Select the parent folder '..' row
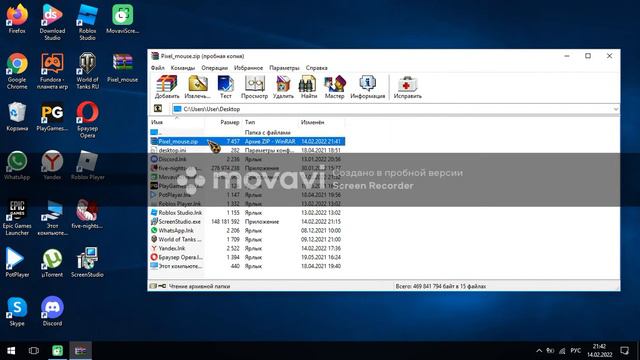640x360 pixels. [247, 132]
